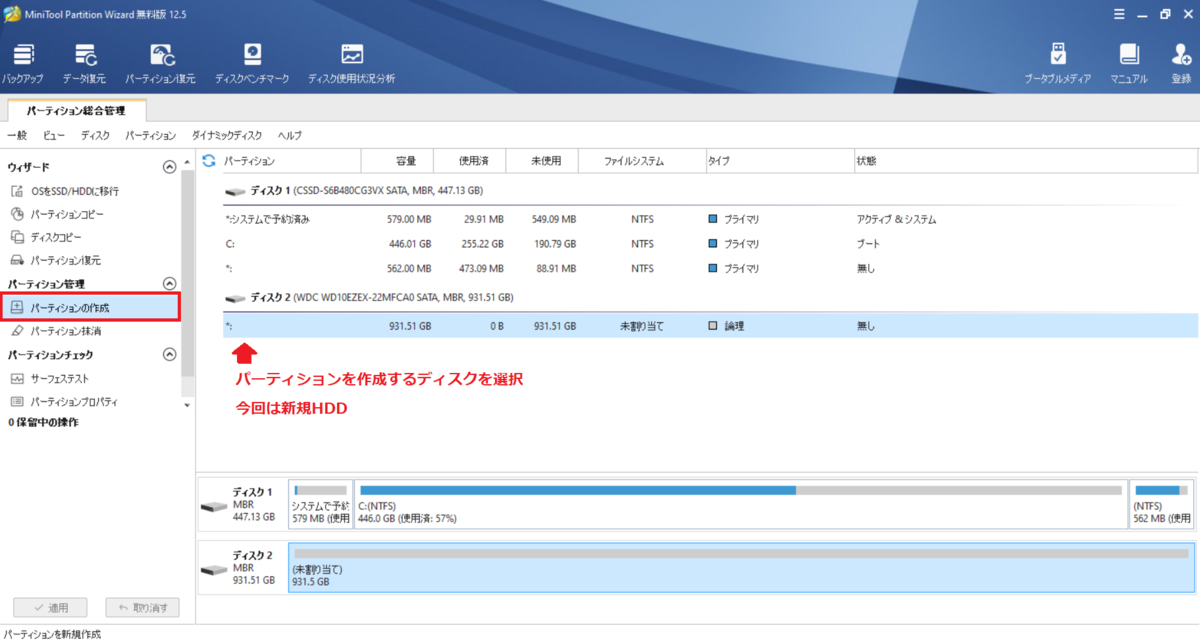1200x642 pixels.
Task: Open the バックアップ (Backup) tool
Action: (x=22, y=60)
